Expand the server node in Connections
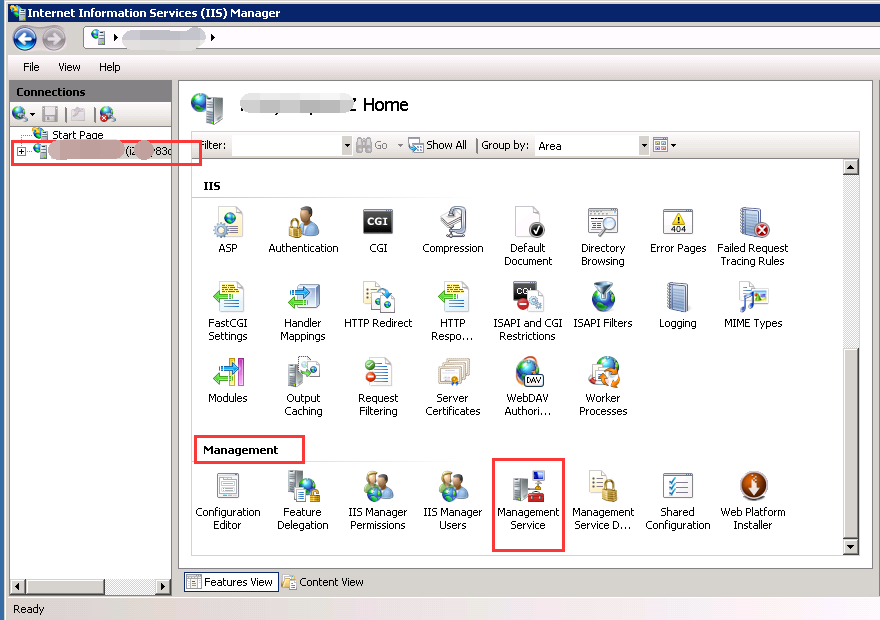 (x=21, y=151)
